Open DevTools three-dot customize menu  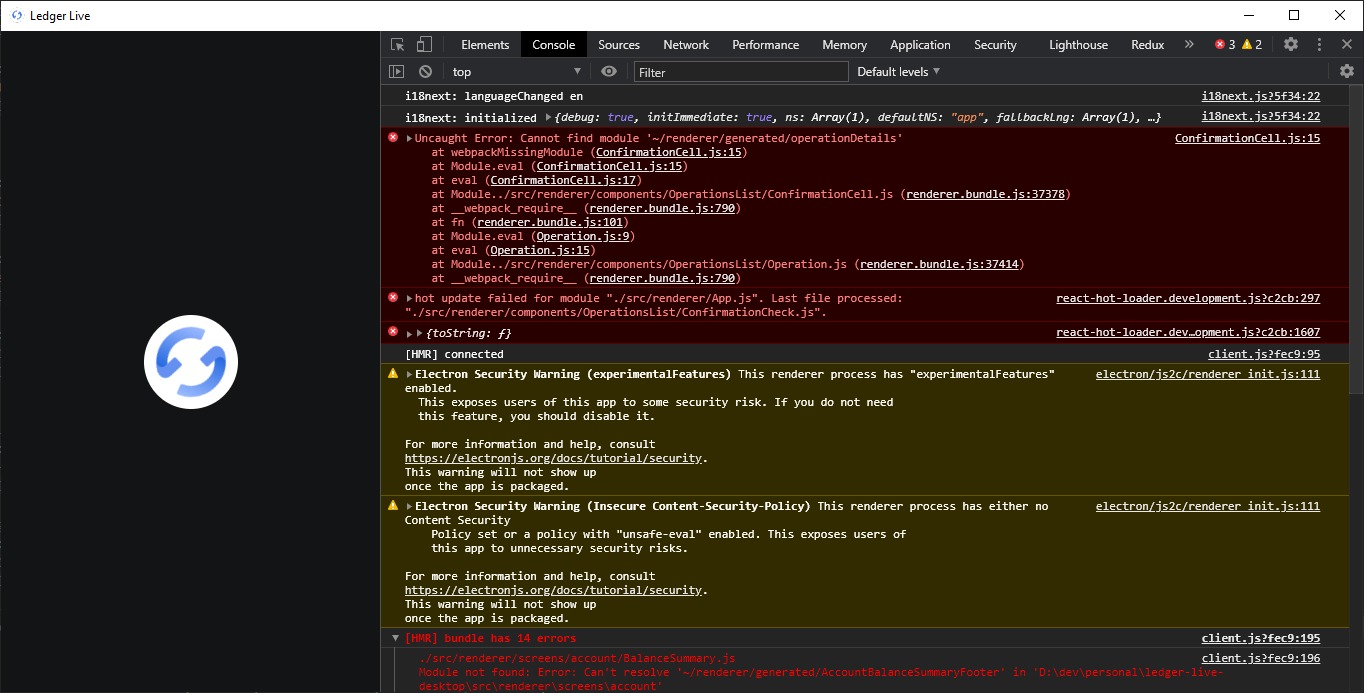point(1320,44)
